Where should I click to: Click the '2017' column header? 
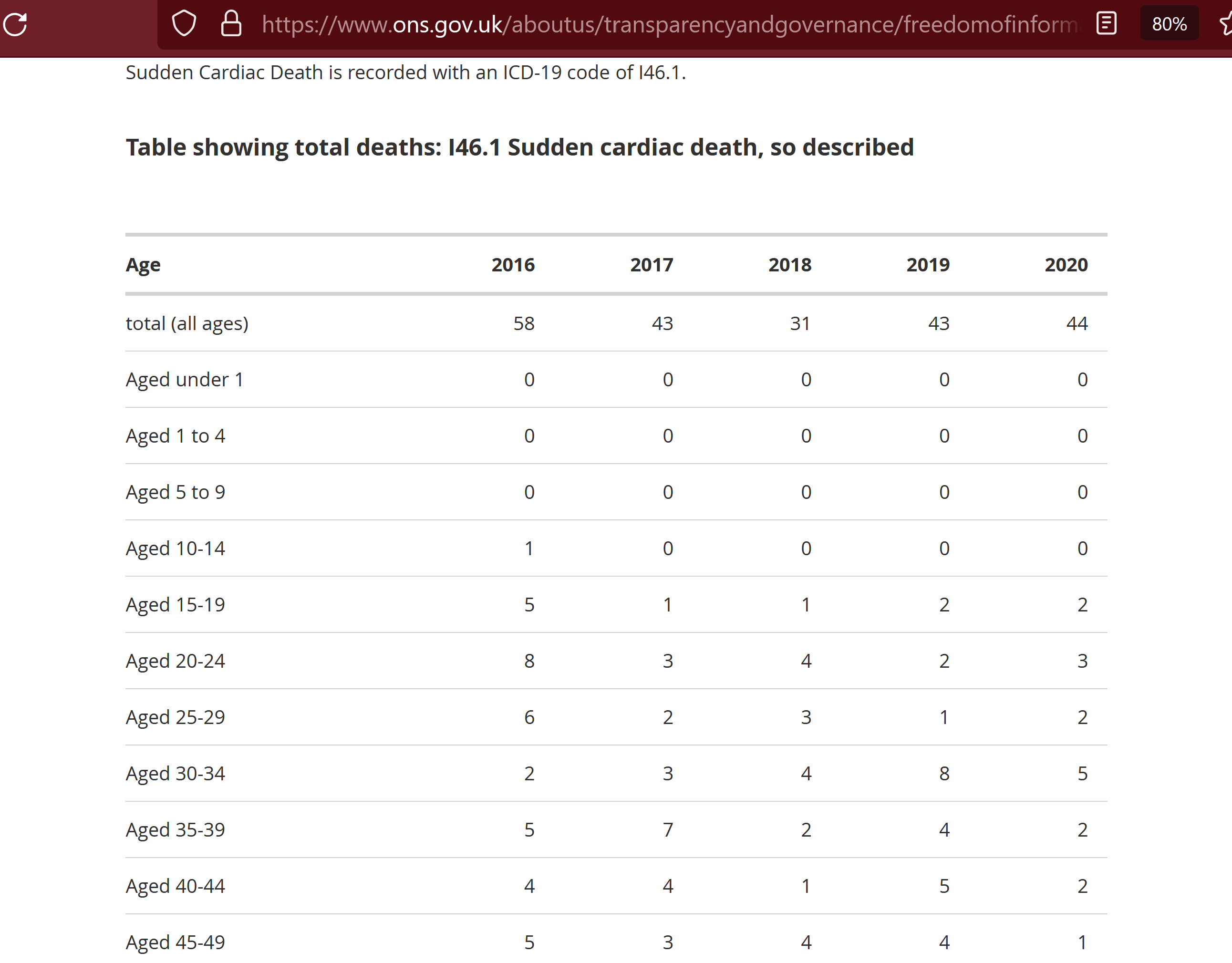click(652, 265)
